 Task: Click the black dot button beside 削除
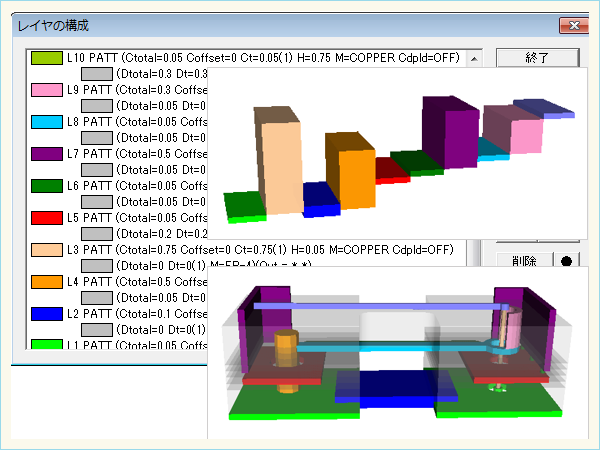click(567, 261)
